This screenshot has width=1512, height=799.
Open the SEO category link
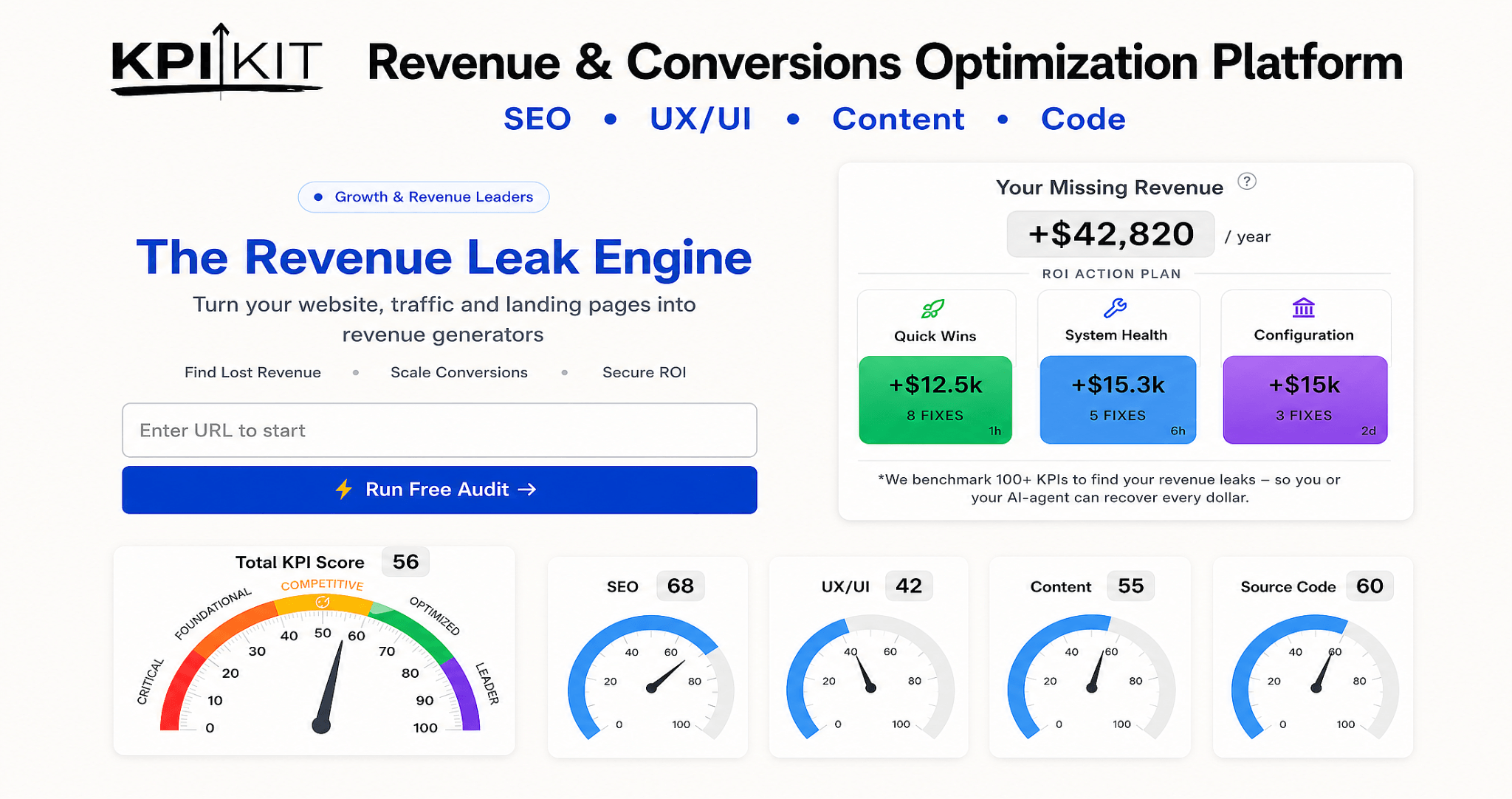(537, 119)
